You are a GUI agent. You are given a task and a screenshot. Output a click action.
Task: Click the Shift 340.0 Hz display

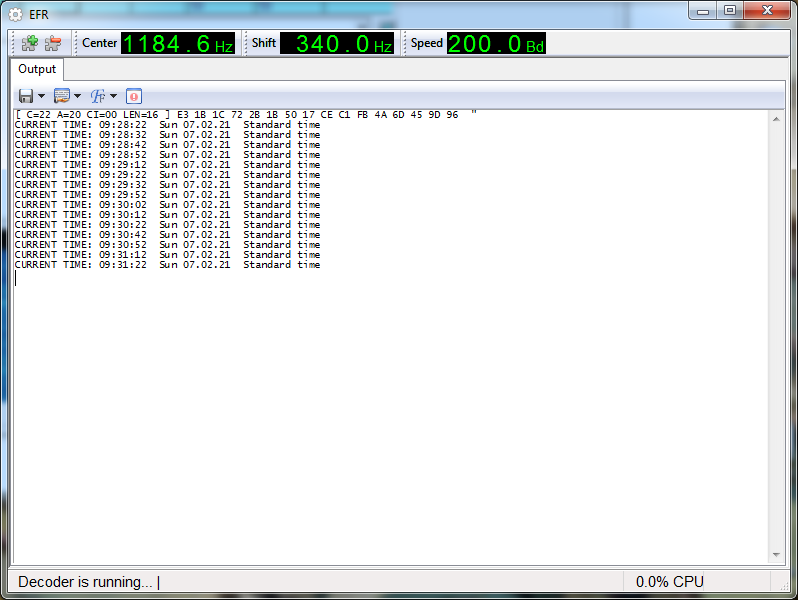tap(337, 44)
